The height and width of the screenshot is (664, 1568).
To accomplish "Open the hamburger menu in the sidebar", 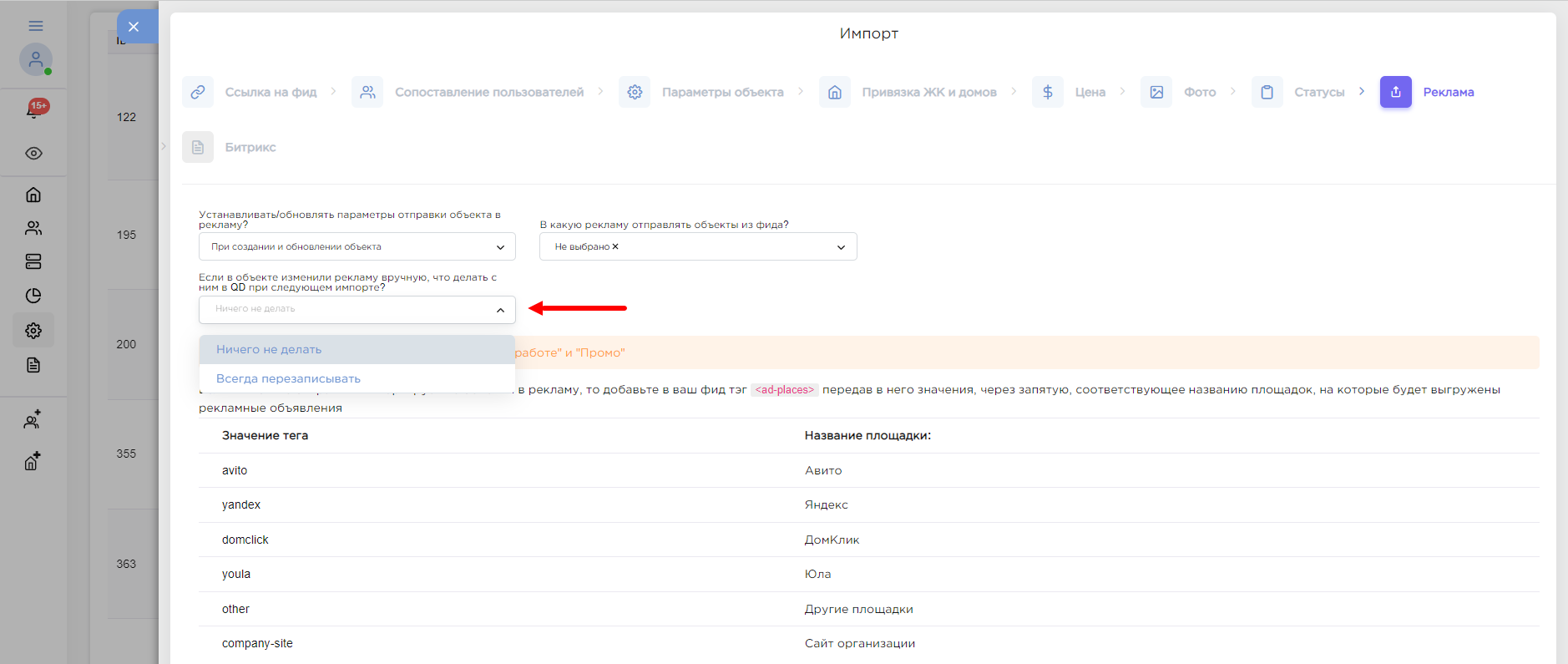I will [36, 26].
